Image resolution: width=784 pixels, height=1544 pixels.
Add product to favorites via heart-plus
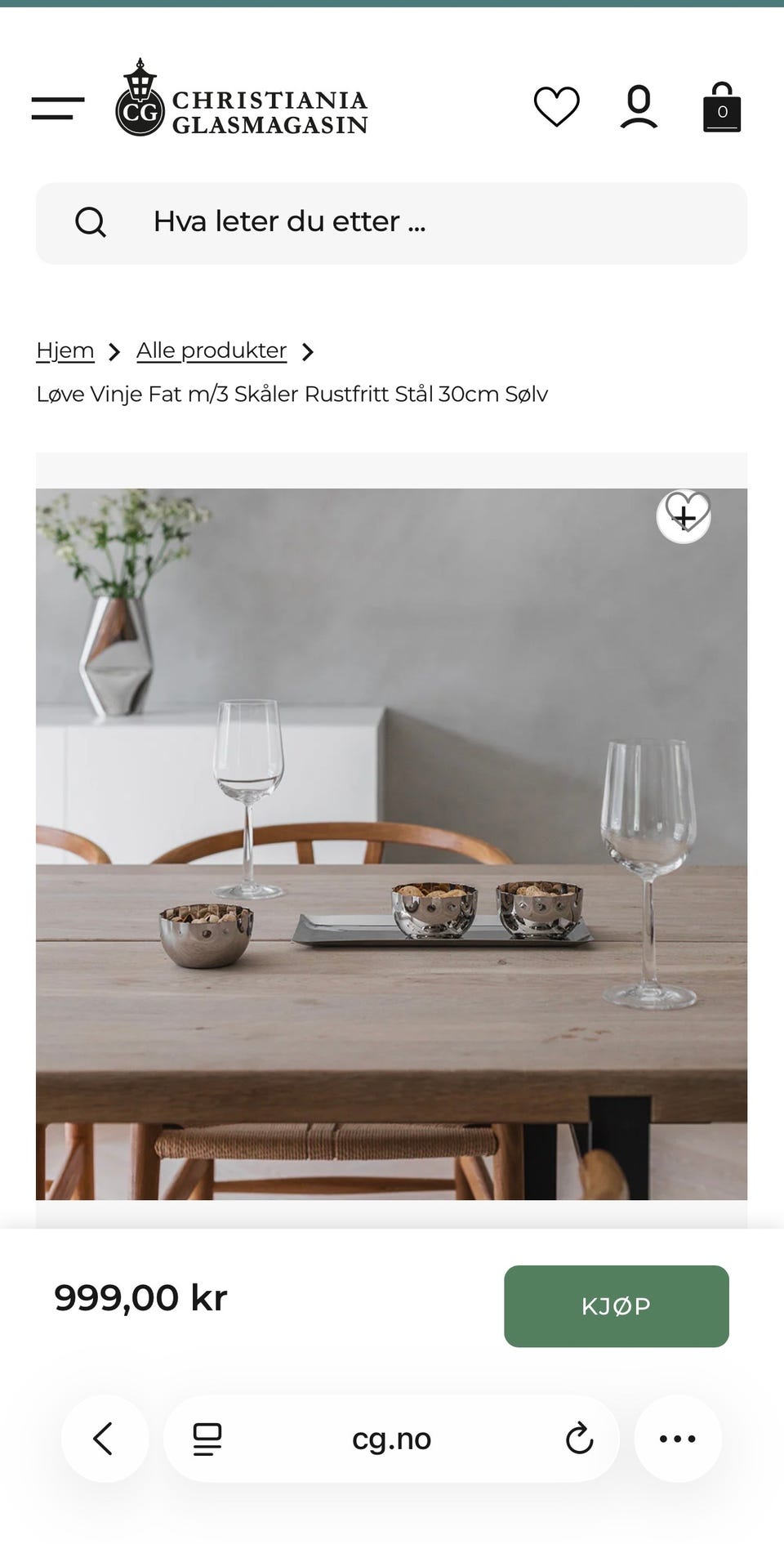point(684,516)
